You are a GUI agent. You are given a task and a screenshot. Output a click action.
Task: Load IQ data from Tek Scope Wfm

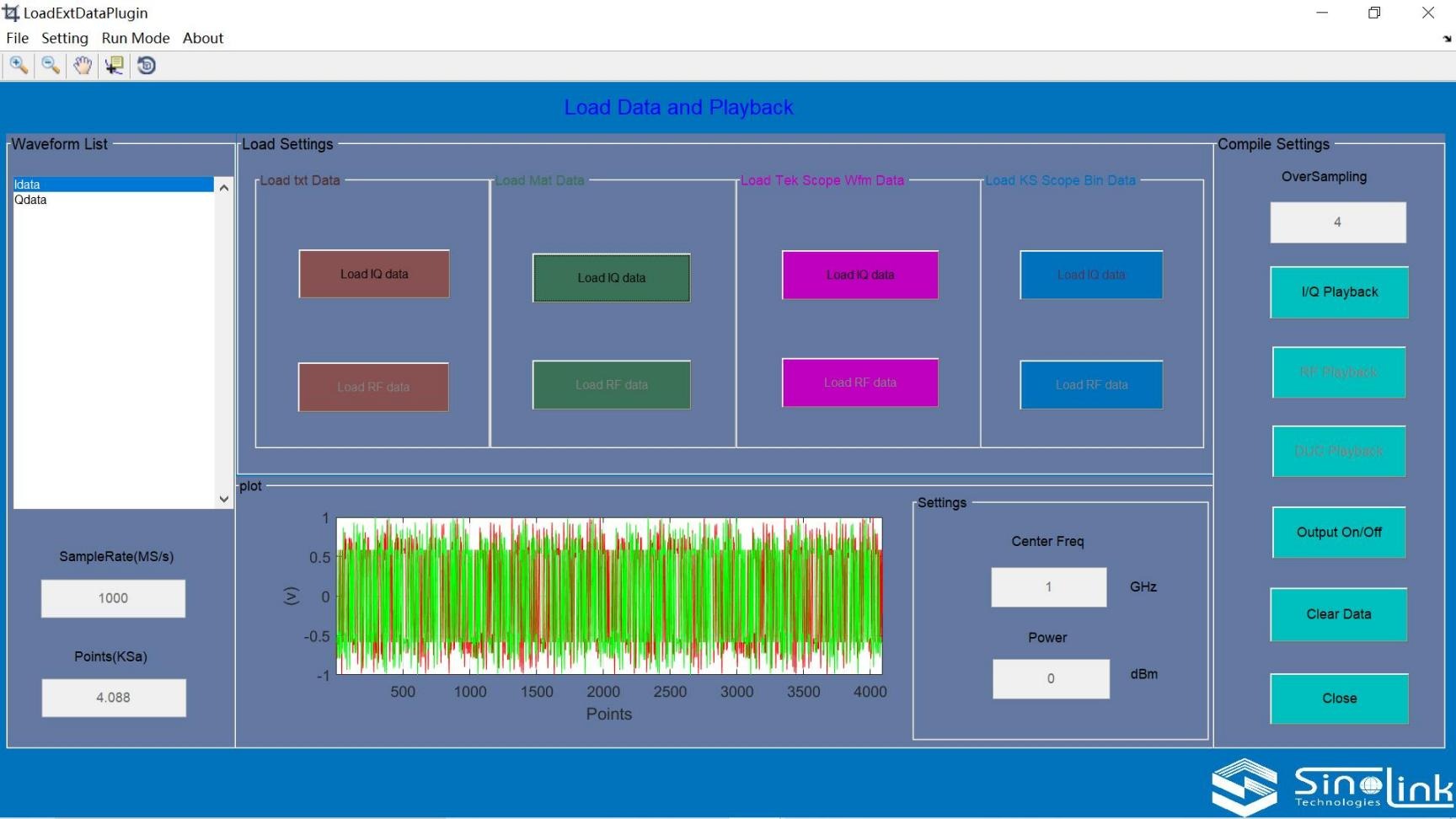tap(860, 275)
